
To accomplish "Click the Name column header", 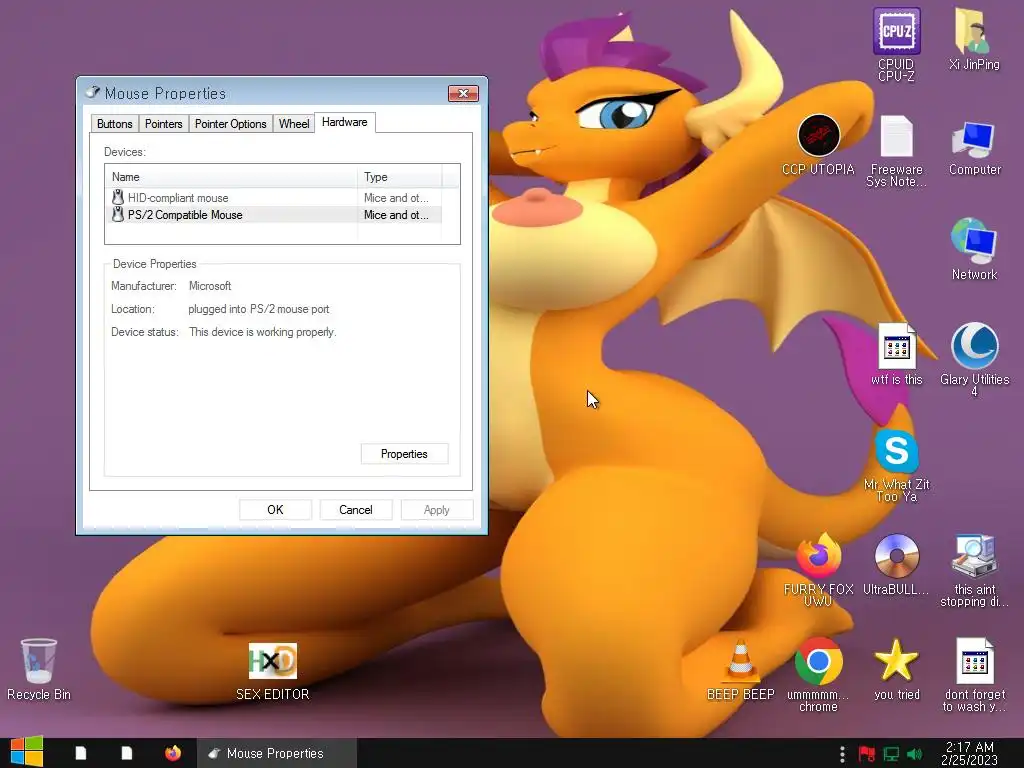I will [x=231, y=177].
